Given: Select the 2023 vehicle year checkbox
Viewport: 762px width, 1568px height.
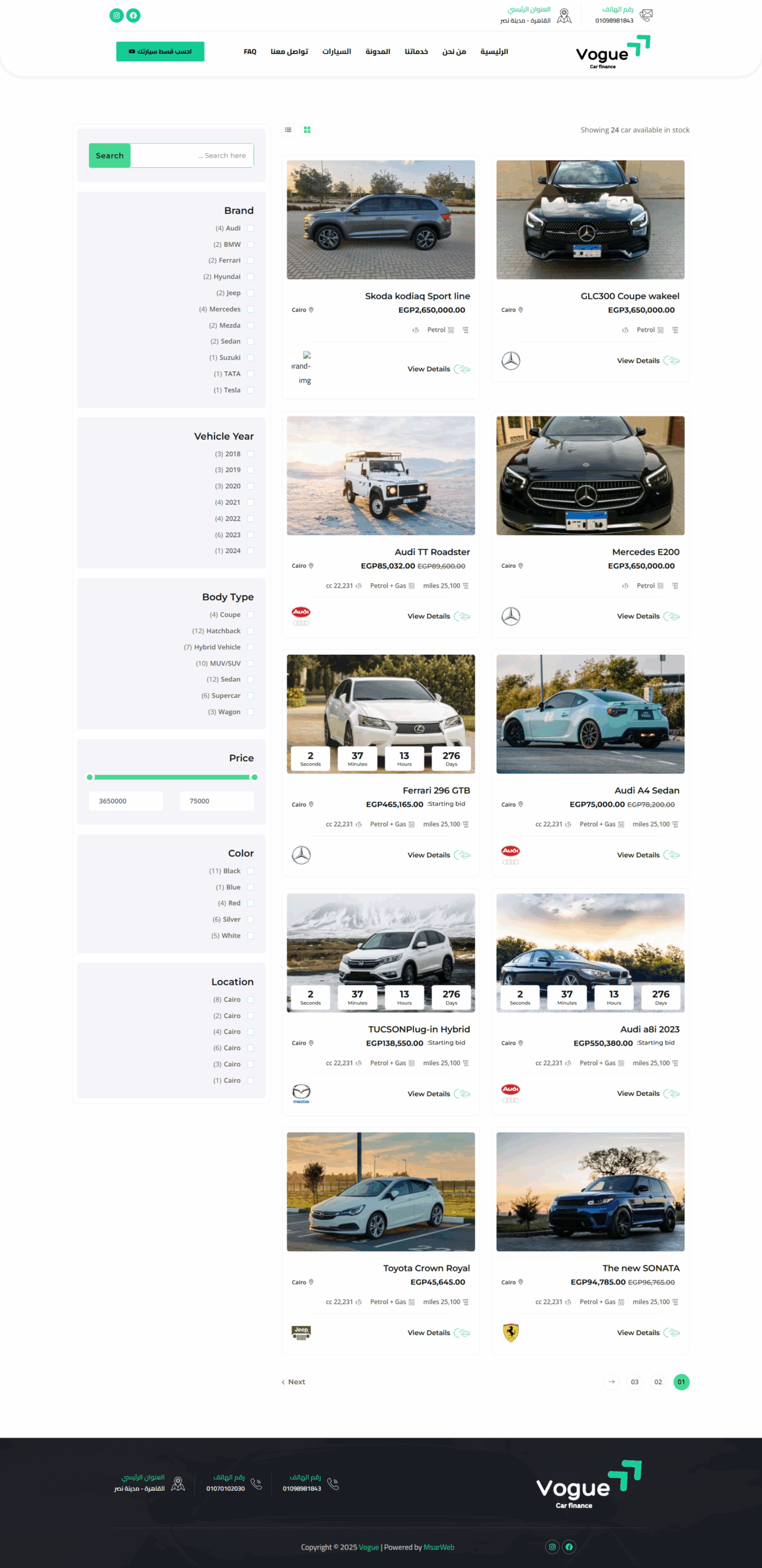Looking at the screenshot, I should click(251, 535).
